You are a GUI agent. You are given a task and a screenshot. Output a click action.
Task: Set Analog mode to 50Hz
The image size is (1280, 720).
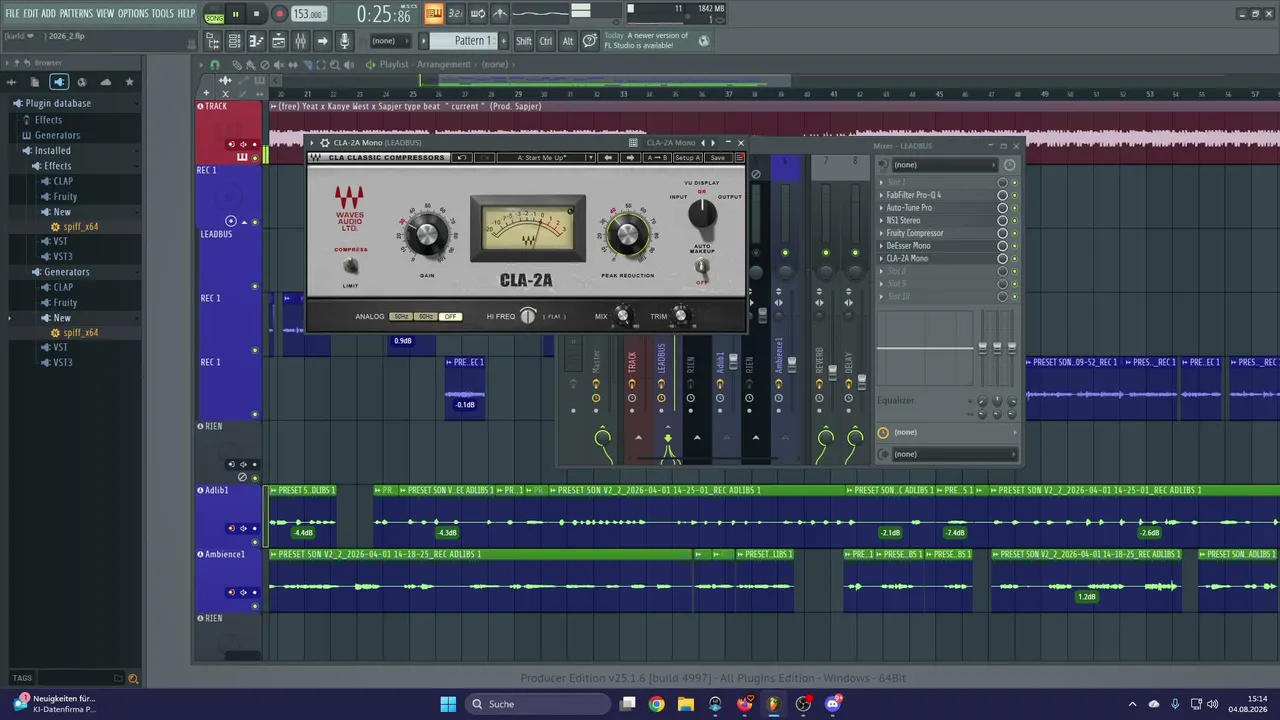point(400,317)
